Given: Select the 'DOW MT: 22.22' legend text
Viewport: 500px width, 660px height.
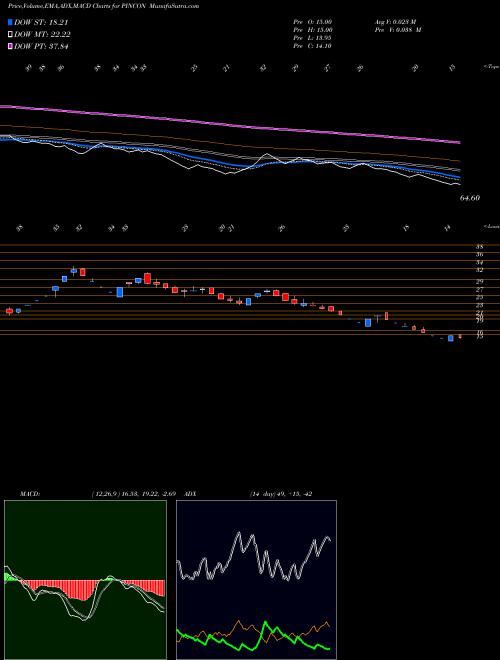Looking at the screenshot, I should coord(42,35).
